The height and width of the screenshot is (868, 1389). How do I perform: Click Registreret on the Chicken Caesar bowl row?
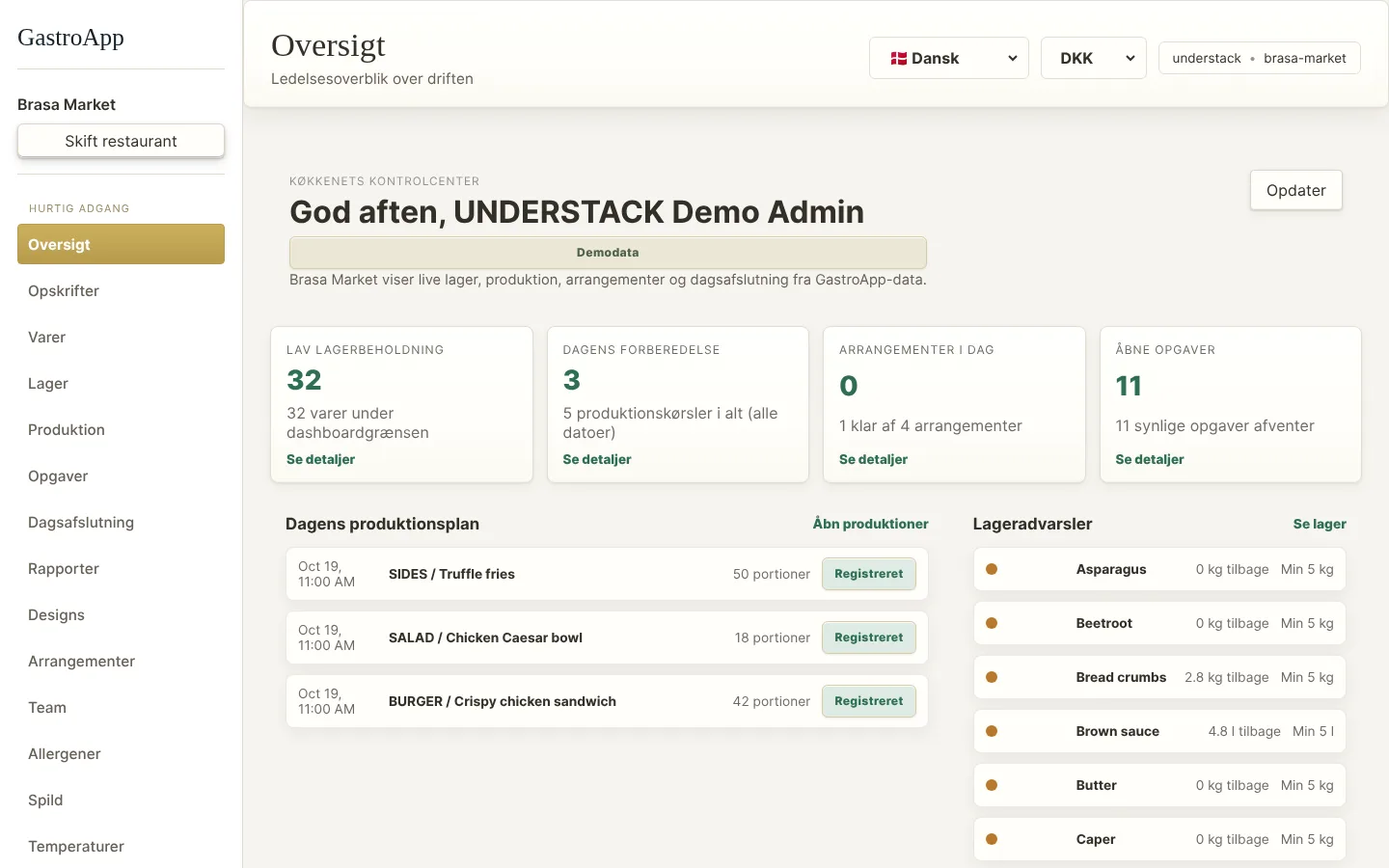pyautogui.click(x=869, y=637)
